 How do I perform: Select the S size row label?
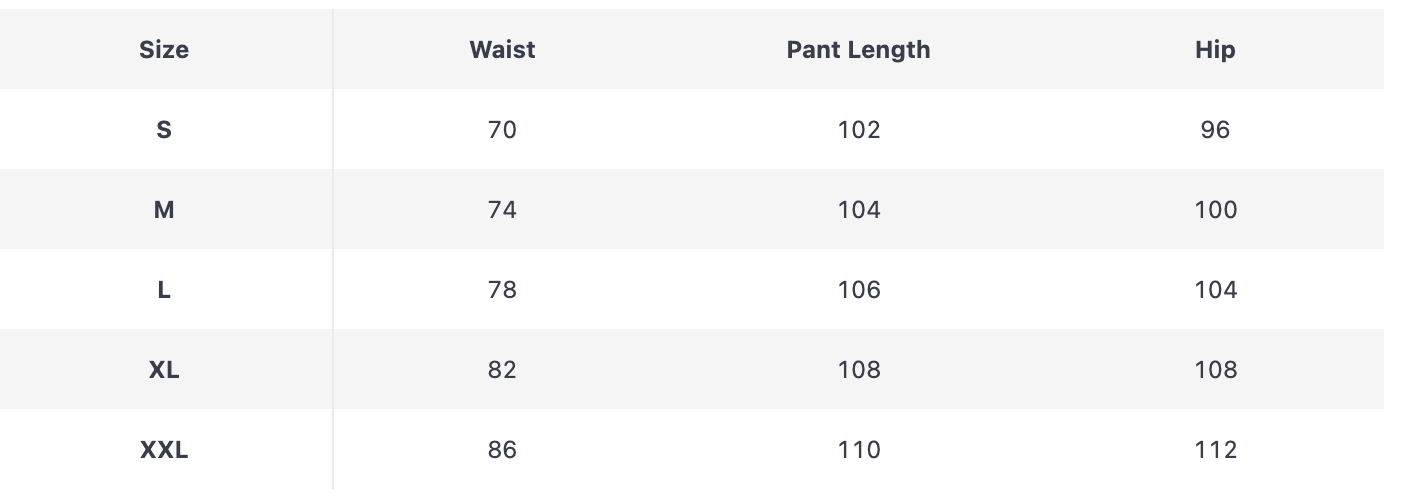(x=164, y=130)
